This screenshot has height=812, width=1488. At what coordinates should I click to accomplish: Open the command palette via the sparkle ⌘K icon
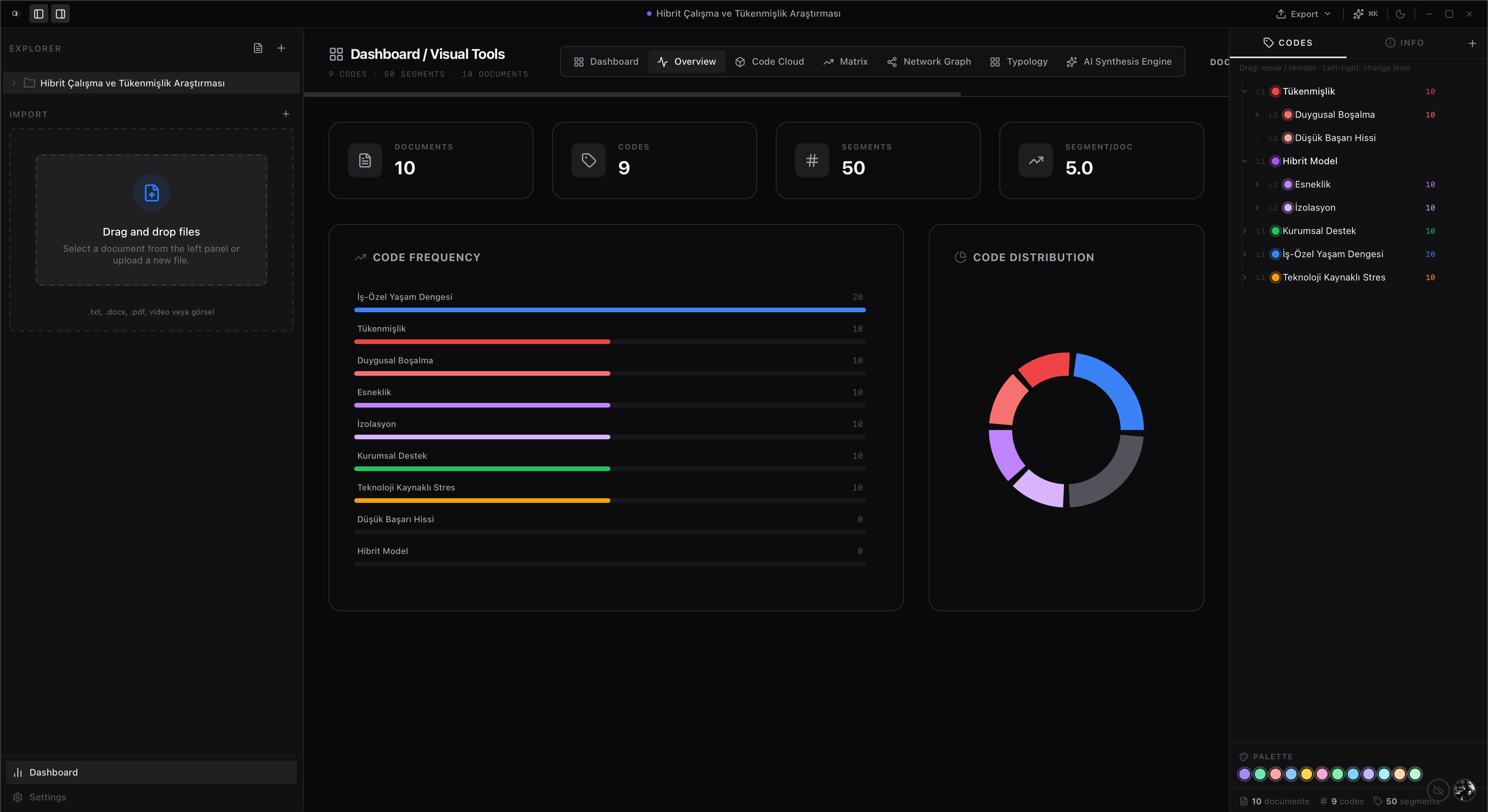1366,13
